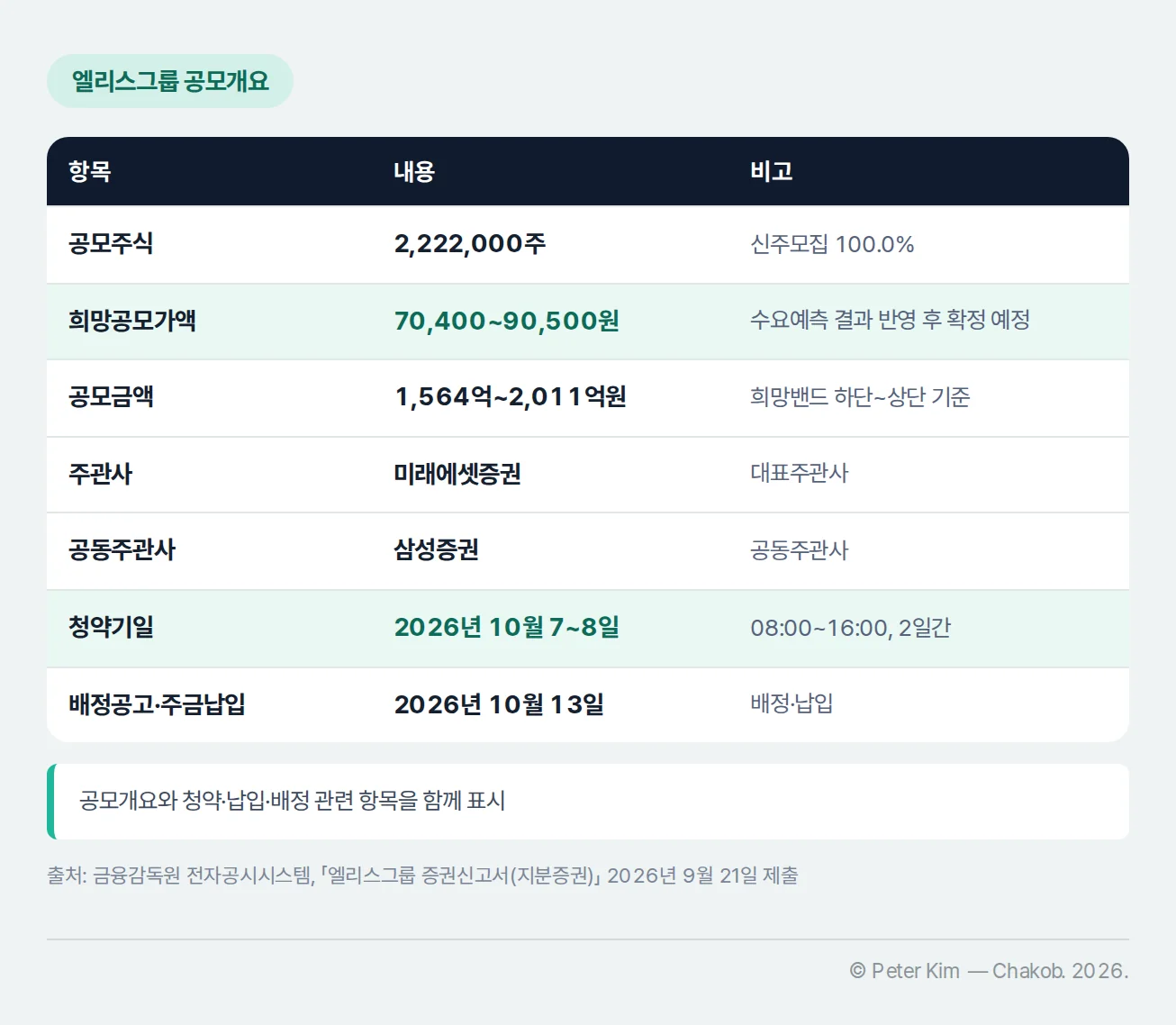Viewport: 1176px width, 1025px height.
Task: Click the 공모주식 row label
Action: 111,243
